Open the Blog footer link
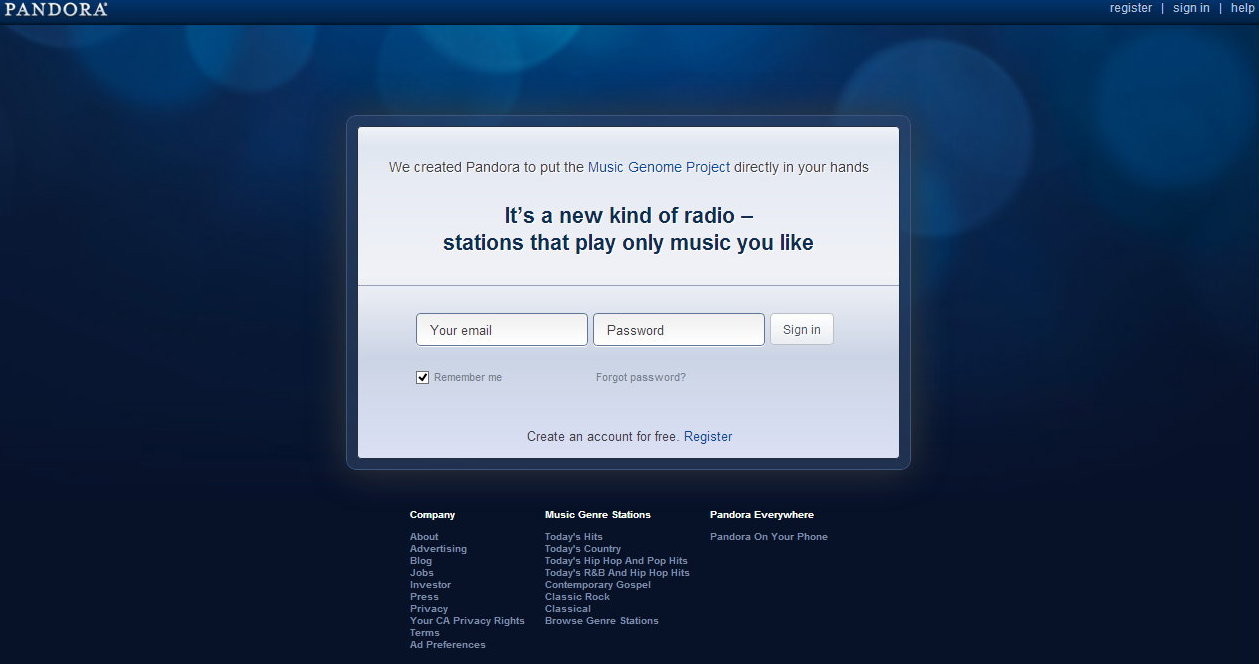Image resolution: width=1259 pixels, height=664 pixels. 421,561
